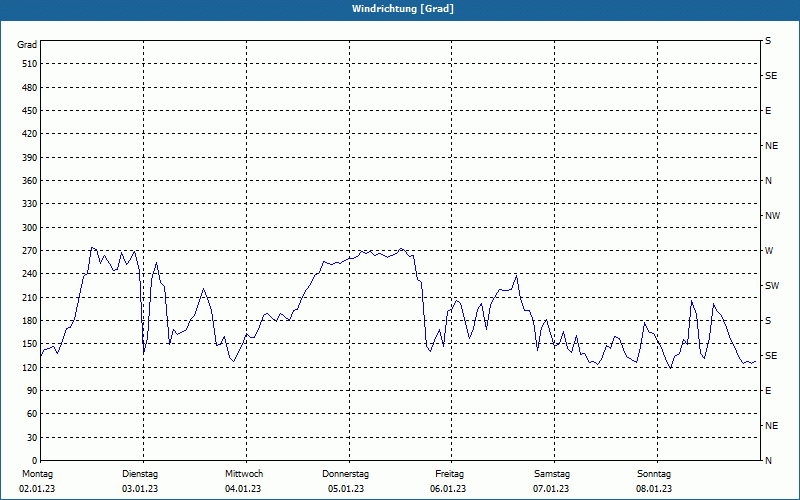Click the 'Montag' day label
The image size is (800, 500).
point(37,474)
